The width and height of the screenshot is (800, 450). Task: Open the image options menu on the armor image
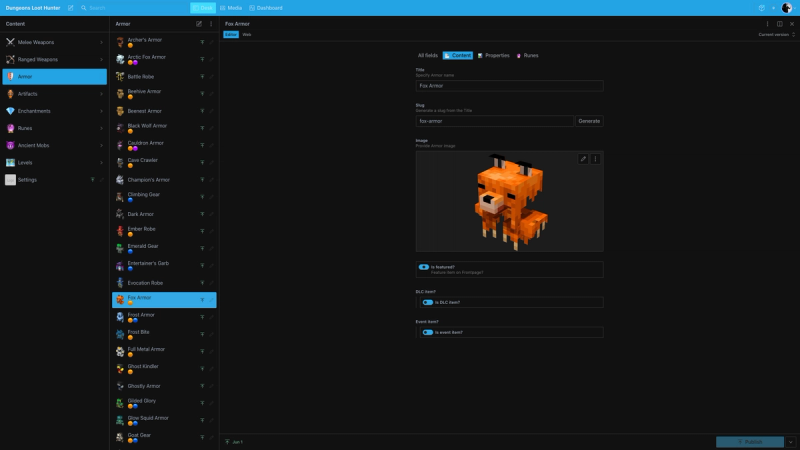pyautogui.click(x=595, y=159)
